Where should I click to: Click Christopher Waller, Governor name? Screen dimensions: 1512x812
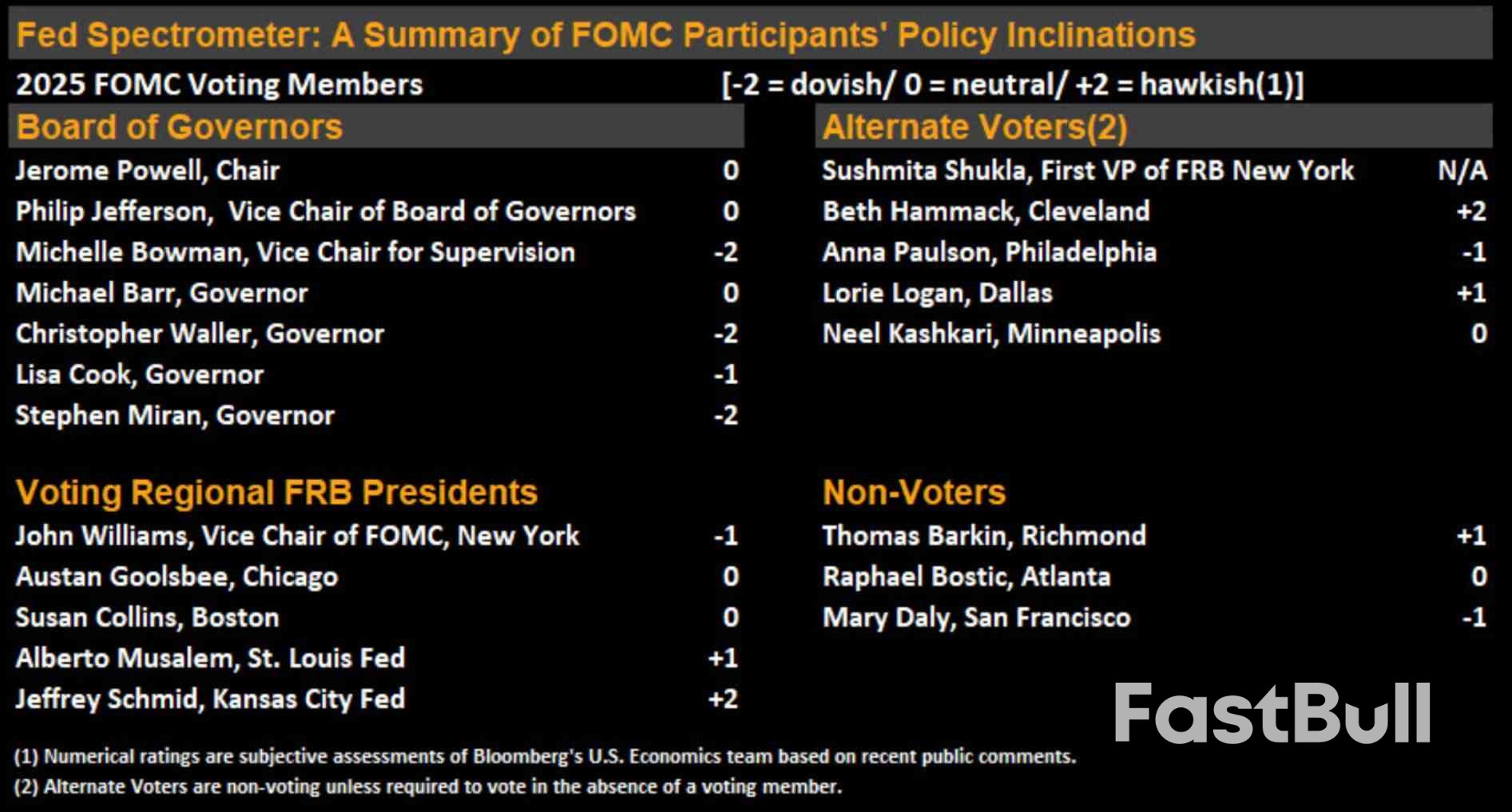click(200, 334)
